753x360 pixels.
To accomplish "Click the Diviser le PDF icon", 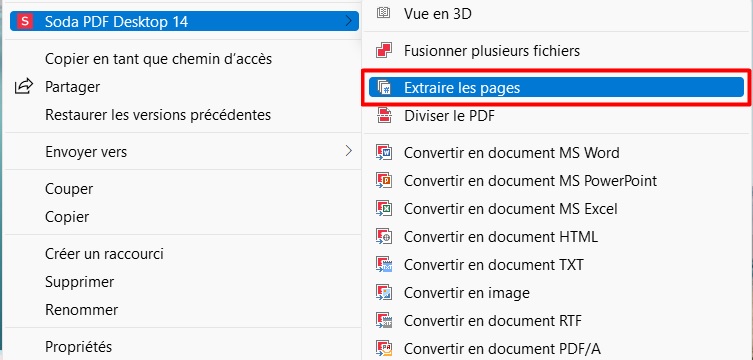I will (384, 116).
